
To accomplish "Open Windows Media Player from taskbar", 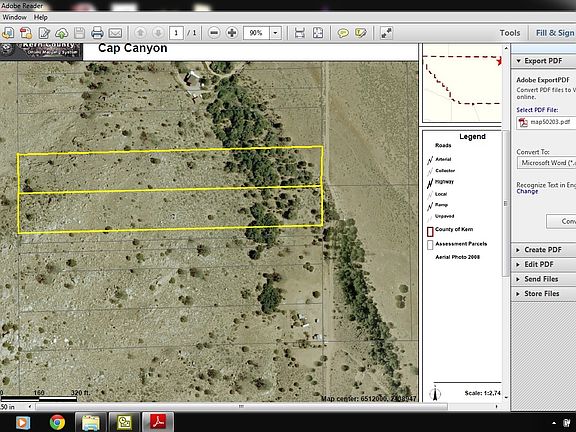I will (x=22, y=422).
